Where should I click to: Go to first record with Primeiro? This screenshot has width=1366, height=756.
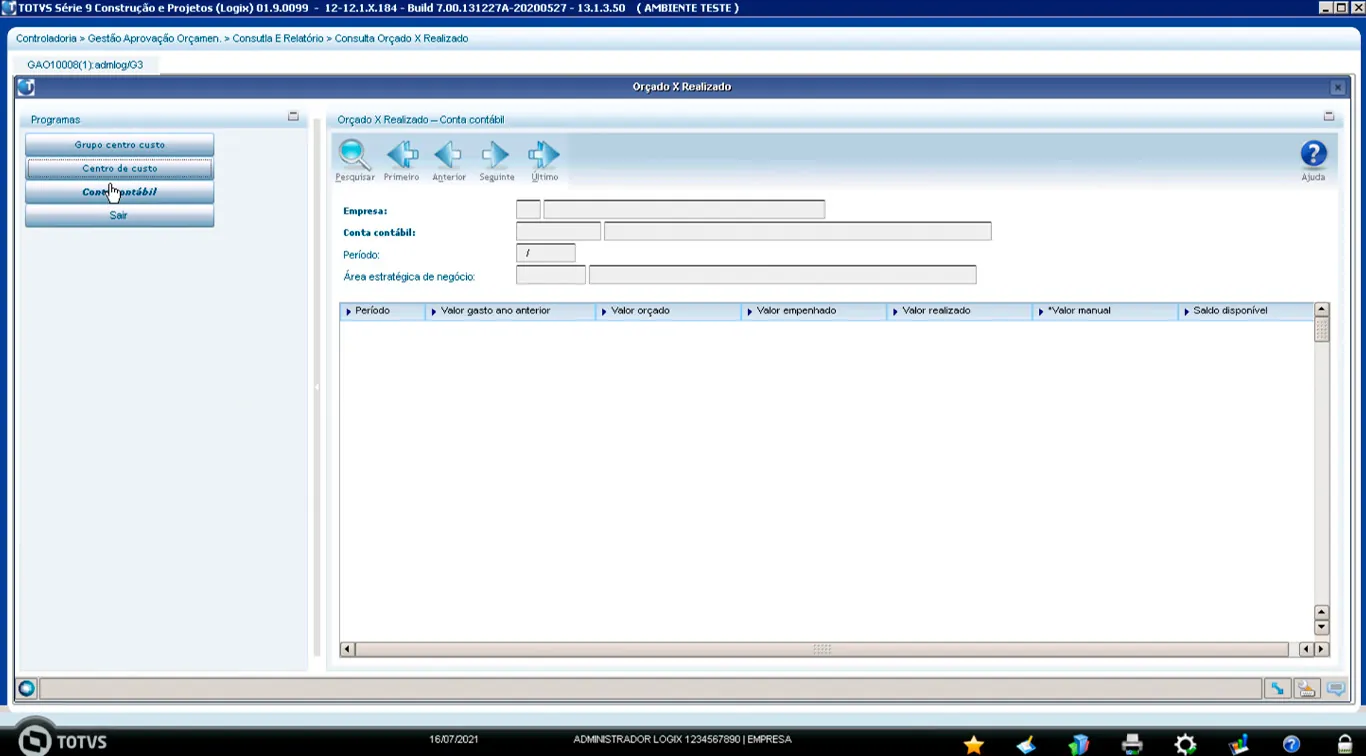coord(402,156)
